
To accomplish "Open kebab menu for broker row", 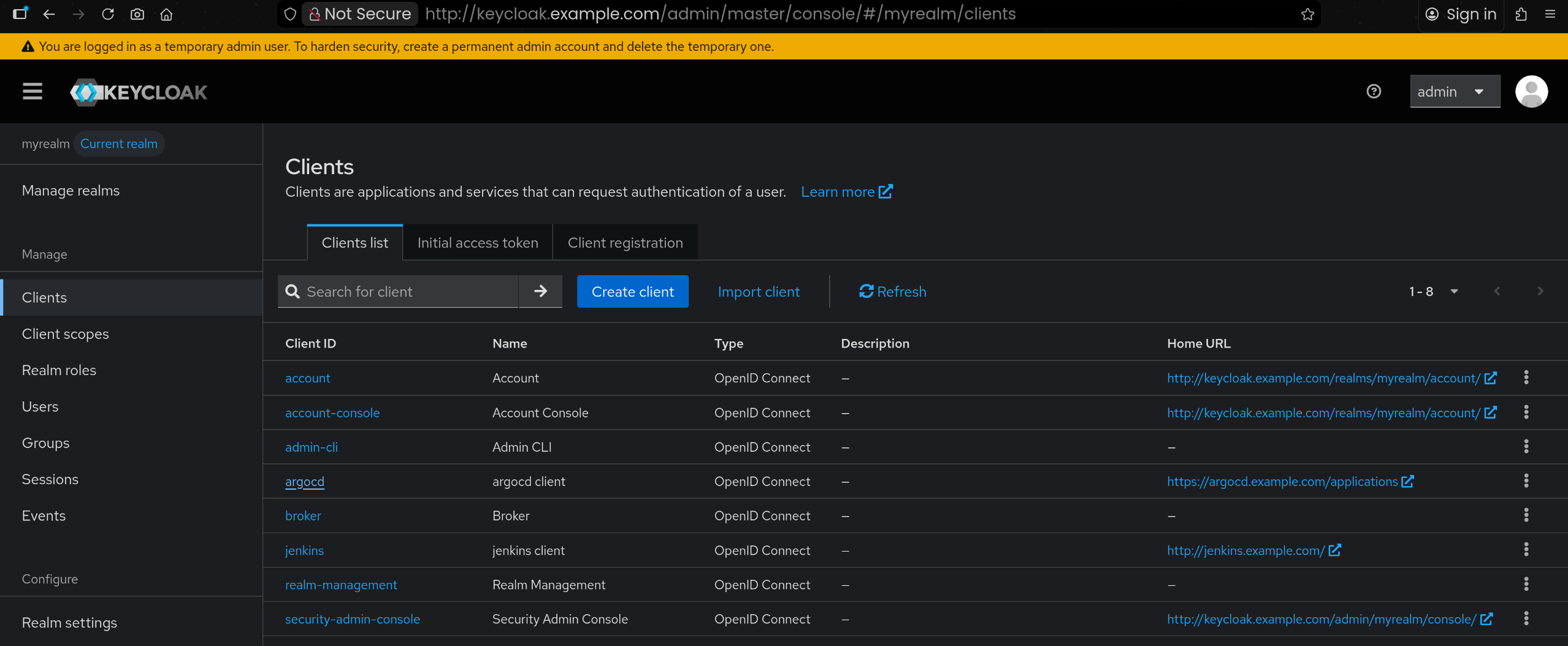I will (1526, 515).
